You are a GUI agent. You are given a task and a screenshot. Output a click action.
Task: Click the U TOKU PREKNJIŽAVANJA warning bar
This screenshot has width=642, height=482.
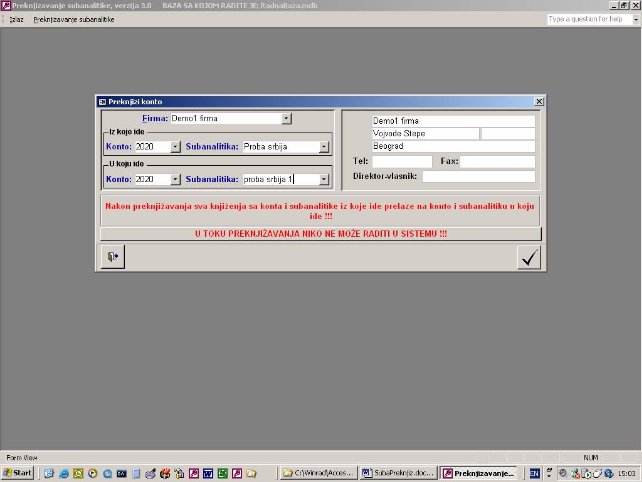(x=320, y=233)
